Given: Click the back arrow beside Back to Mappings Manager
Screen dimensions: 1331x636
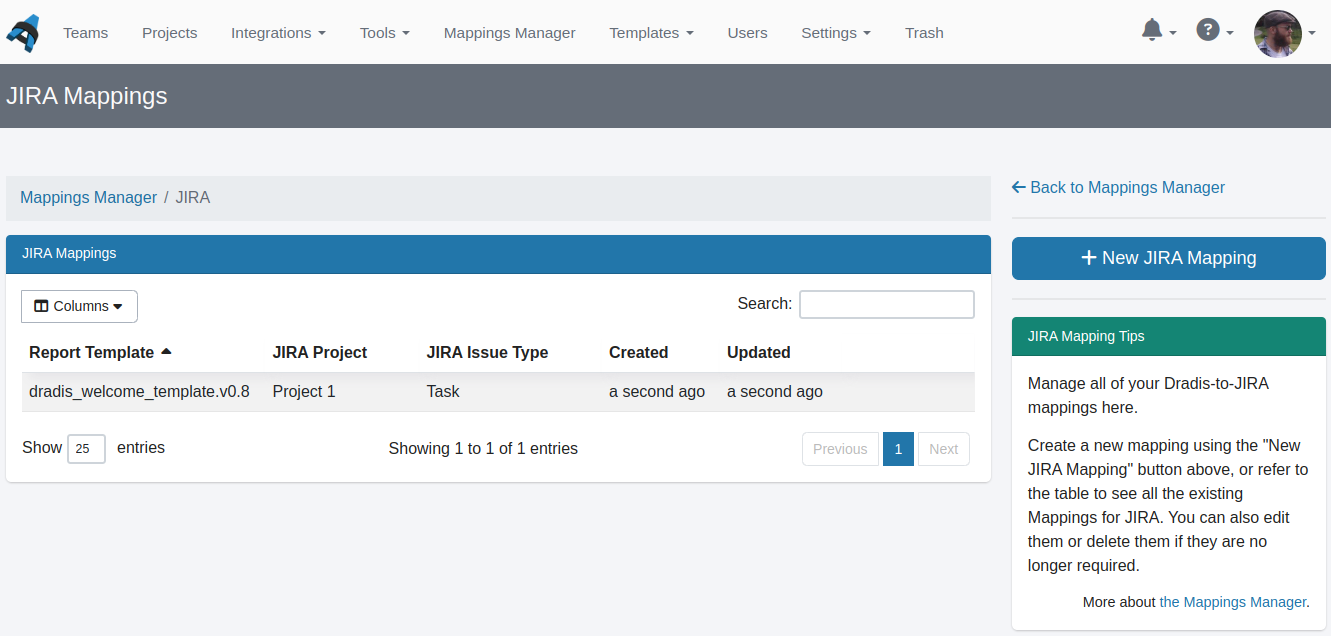Looking at the screenshot, I should [1018, 187].
